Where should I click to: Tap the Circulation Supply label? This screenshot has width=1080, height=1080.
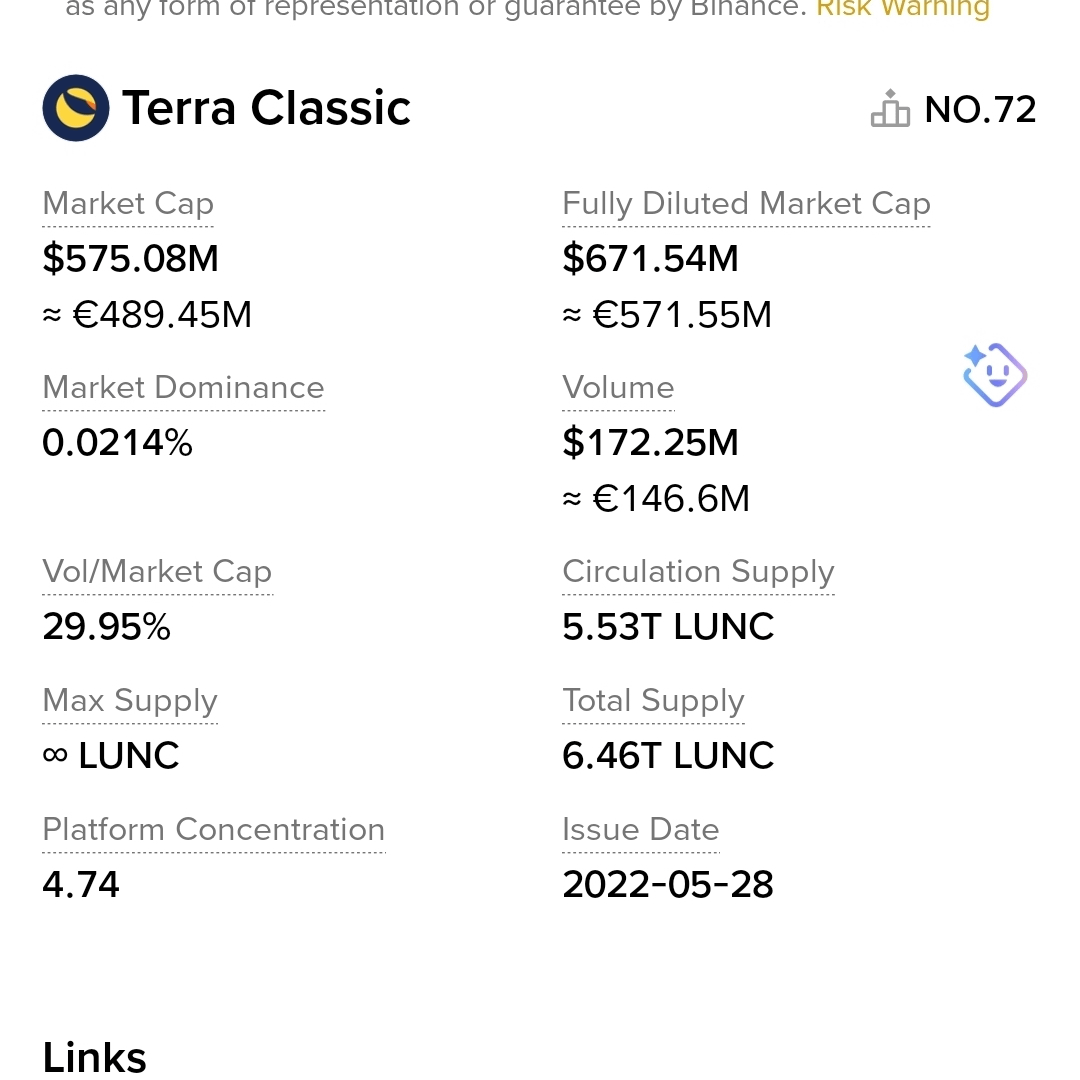[x=698, y=572]
